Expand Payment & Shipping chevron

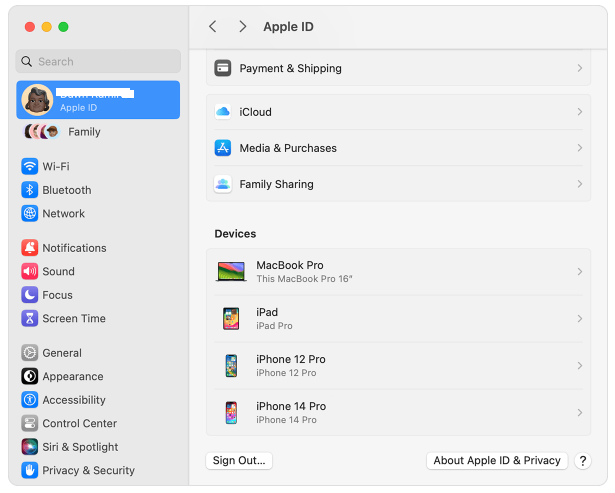[580, 68]
